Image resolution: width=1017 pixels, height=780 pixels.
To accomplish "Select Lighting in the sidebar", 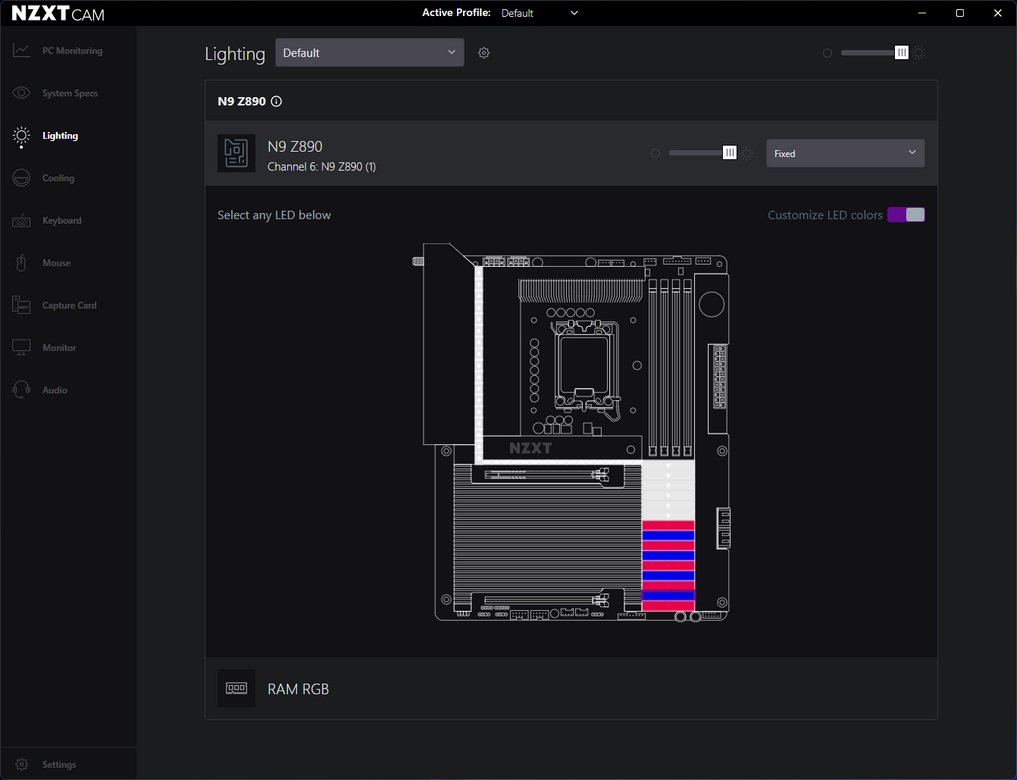I will [60, 136].
